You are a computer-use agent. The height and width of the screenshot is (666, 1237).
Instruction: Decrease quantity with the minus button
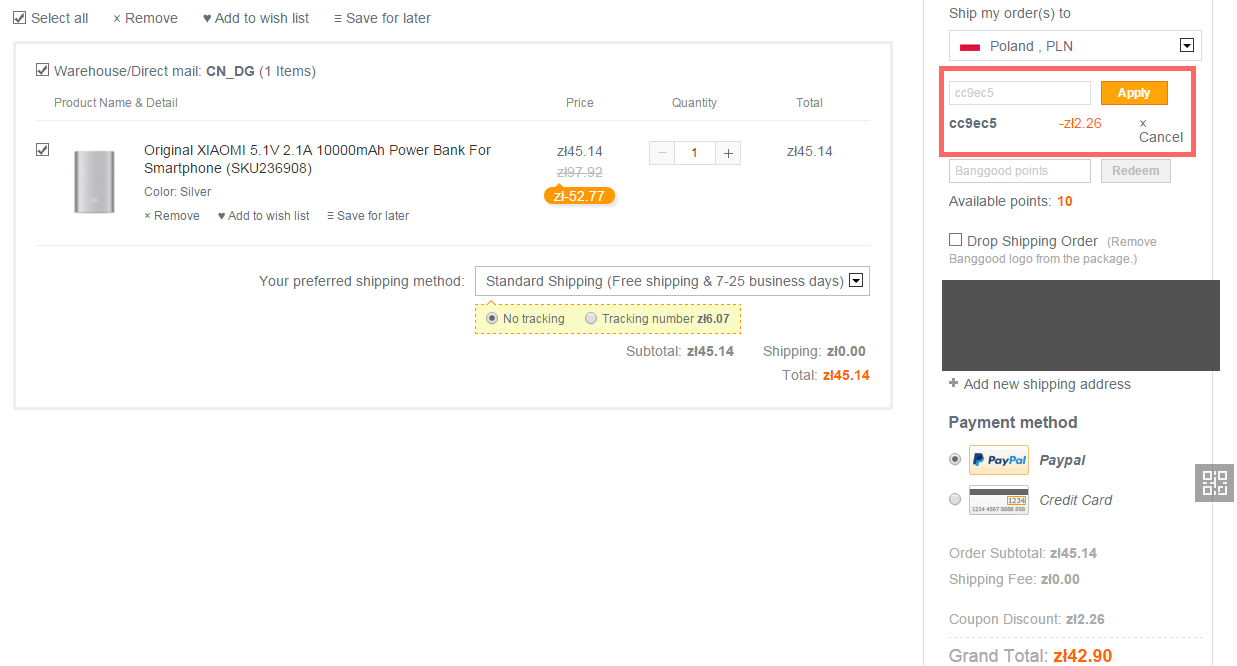662,153
